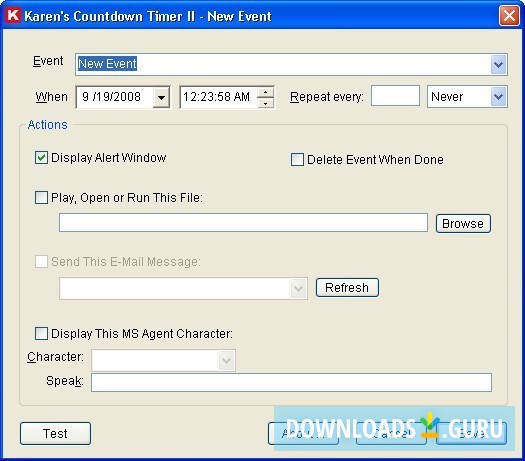Click the Event label beside the combo box
The image size is (525, 461).
pos(48,61)
